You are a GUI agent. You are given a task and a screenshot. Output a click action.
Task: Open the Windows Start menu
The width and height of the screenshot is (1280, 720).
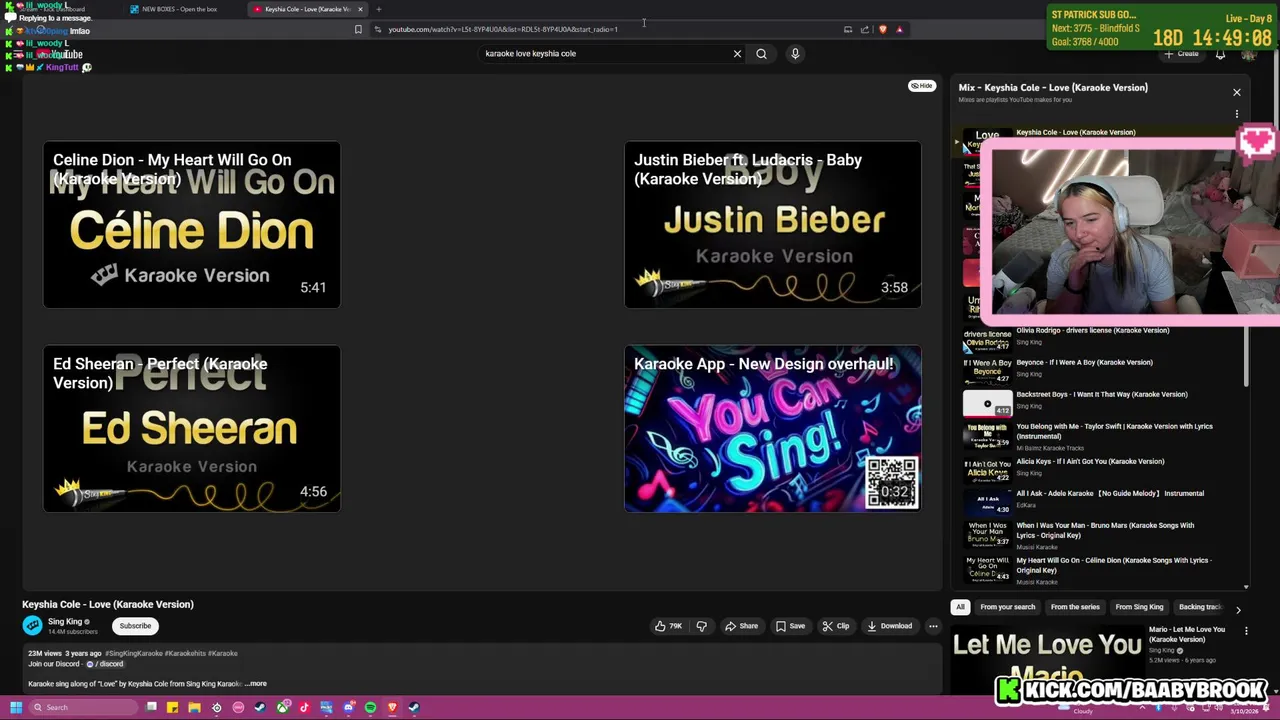(15, 708)
